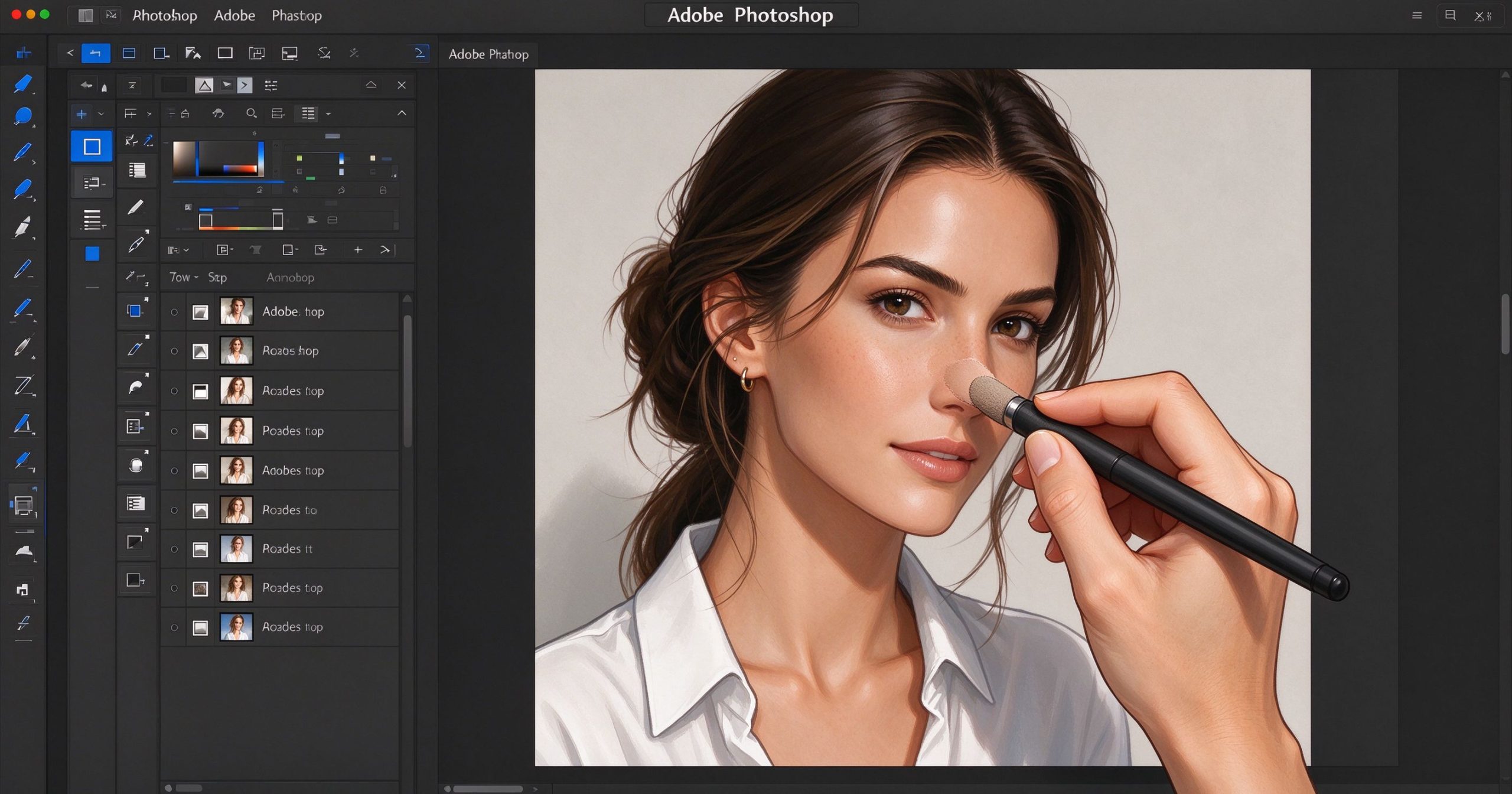This screenshot has height=794, width=1512.
Task: Toggle visibility of the Roaos hop layer
Action: [174, 352]
